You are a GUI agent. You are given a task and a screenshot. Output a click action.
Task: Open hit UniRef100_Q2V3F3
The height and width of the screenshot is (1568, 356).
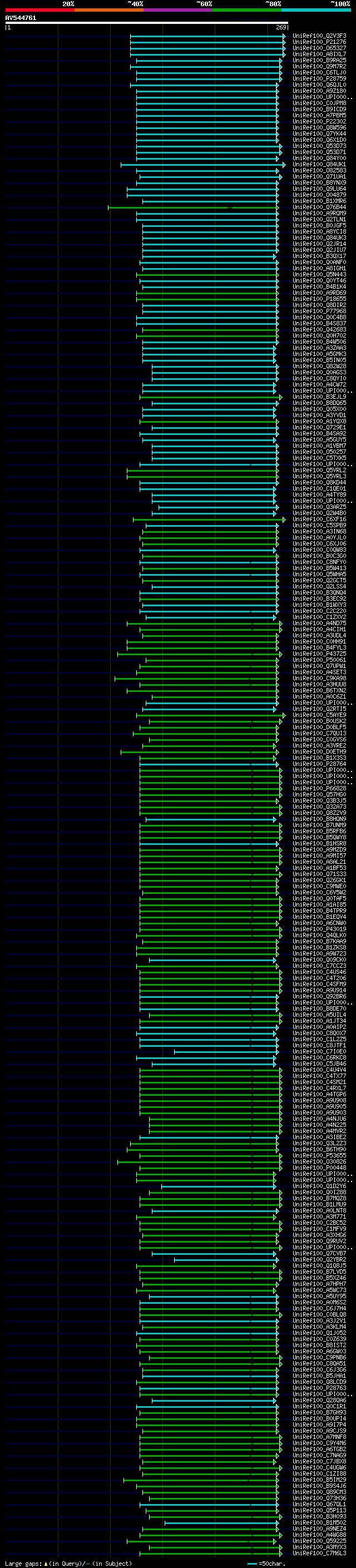click(x=319, y=36)
